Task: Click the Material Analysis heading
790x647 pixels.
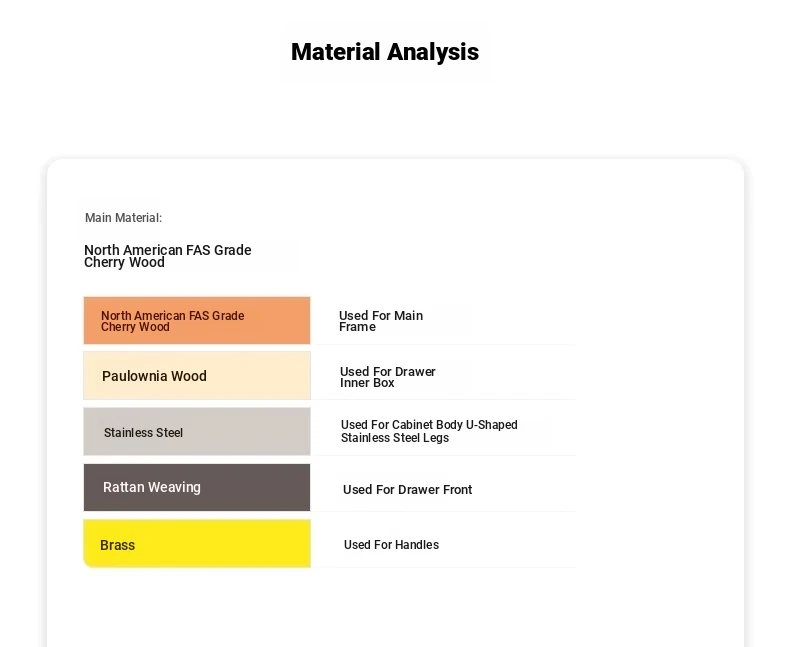Action: [x=385, y=52]
